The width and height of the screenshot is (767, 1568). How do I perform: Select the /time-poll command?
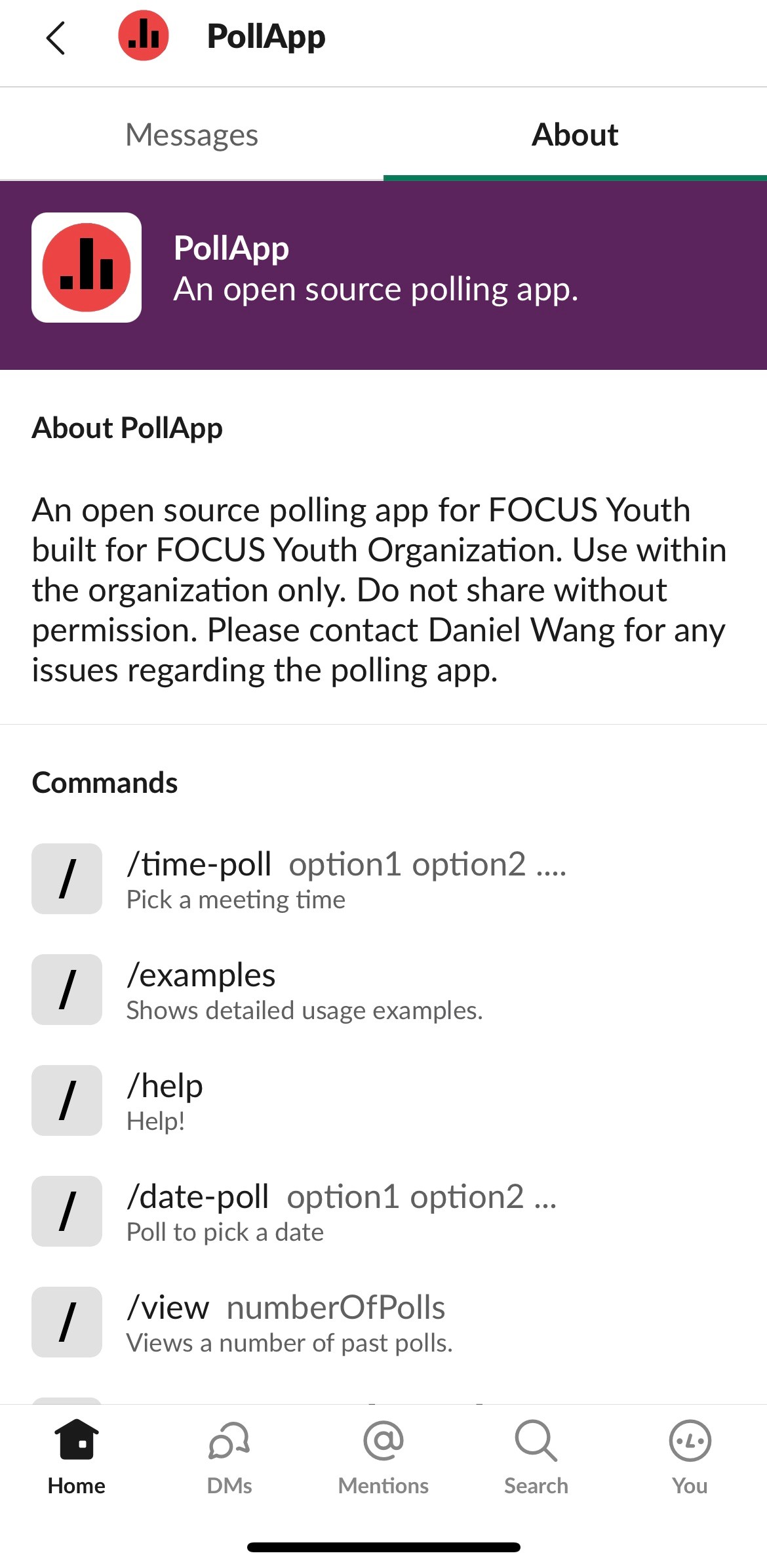pos(346,879)
